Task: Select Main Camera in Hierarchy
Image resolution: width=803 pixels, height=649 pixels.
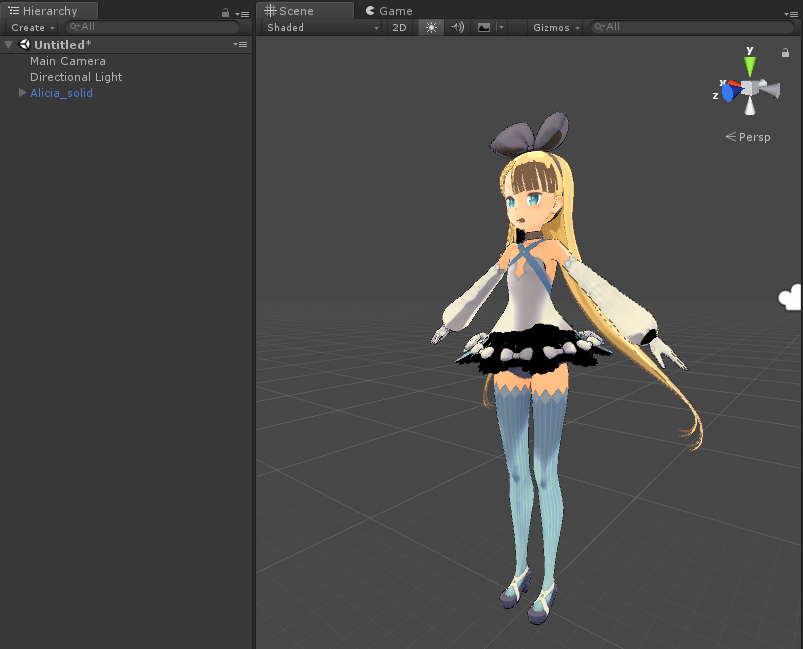Action: [68, 61]
